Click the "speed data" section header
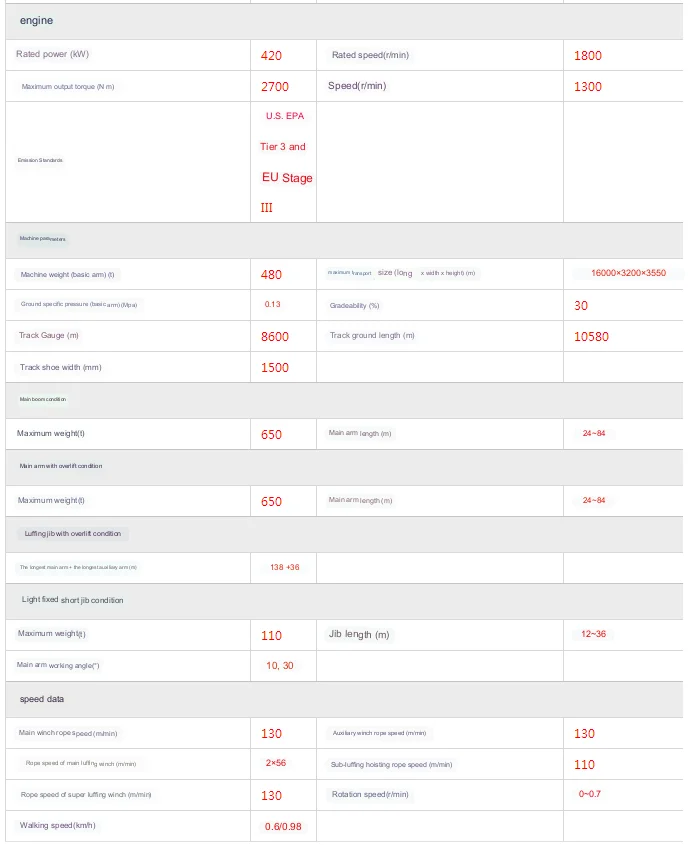Screen dimensions: 692x849 click(42, 699)
